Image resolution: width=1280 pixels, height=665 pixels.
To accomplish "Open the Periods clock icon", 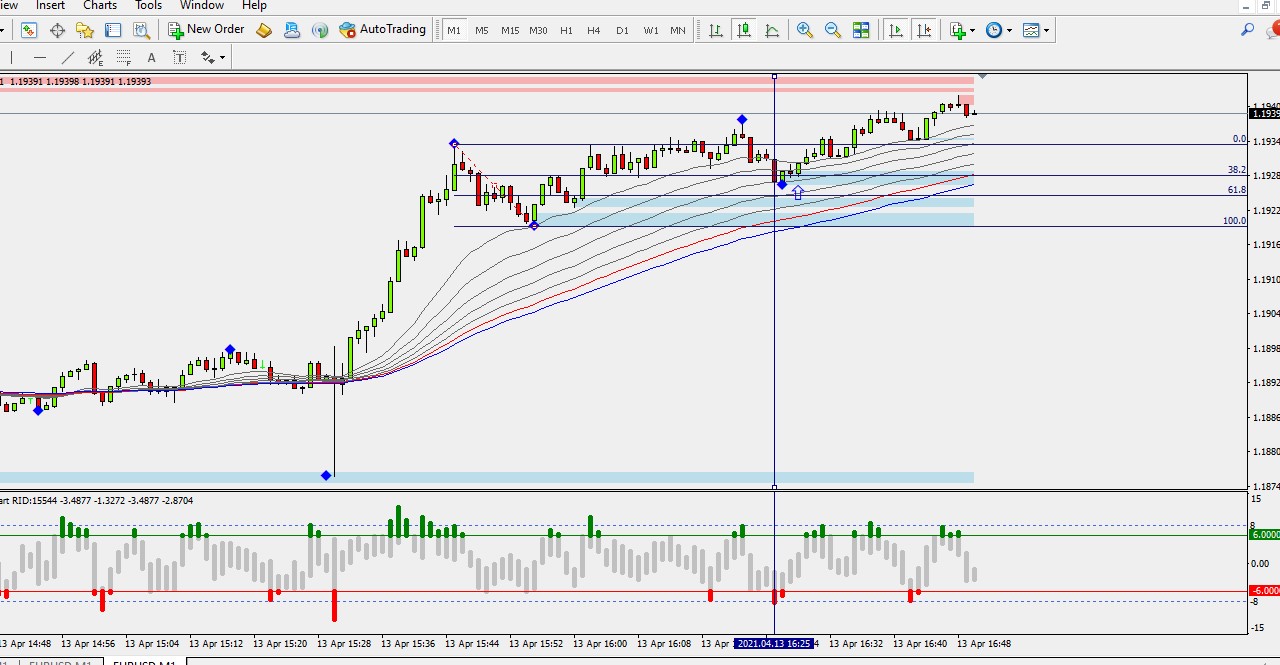I will pyautogui.click(x=994, y=30).
